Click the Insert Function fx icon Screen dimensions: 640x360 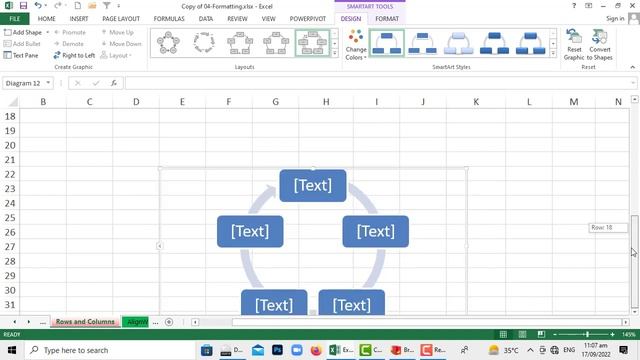114,83
